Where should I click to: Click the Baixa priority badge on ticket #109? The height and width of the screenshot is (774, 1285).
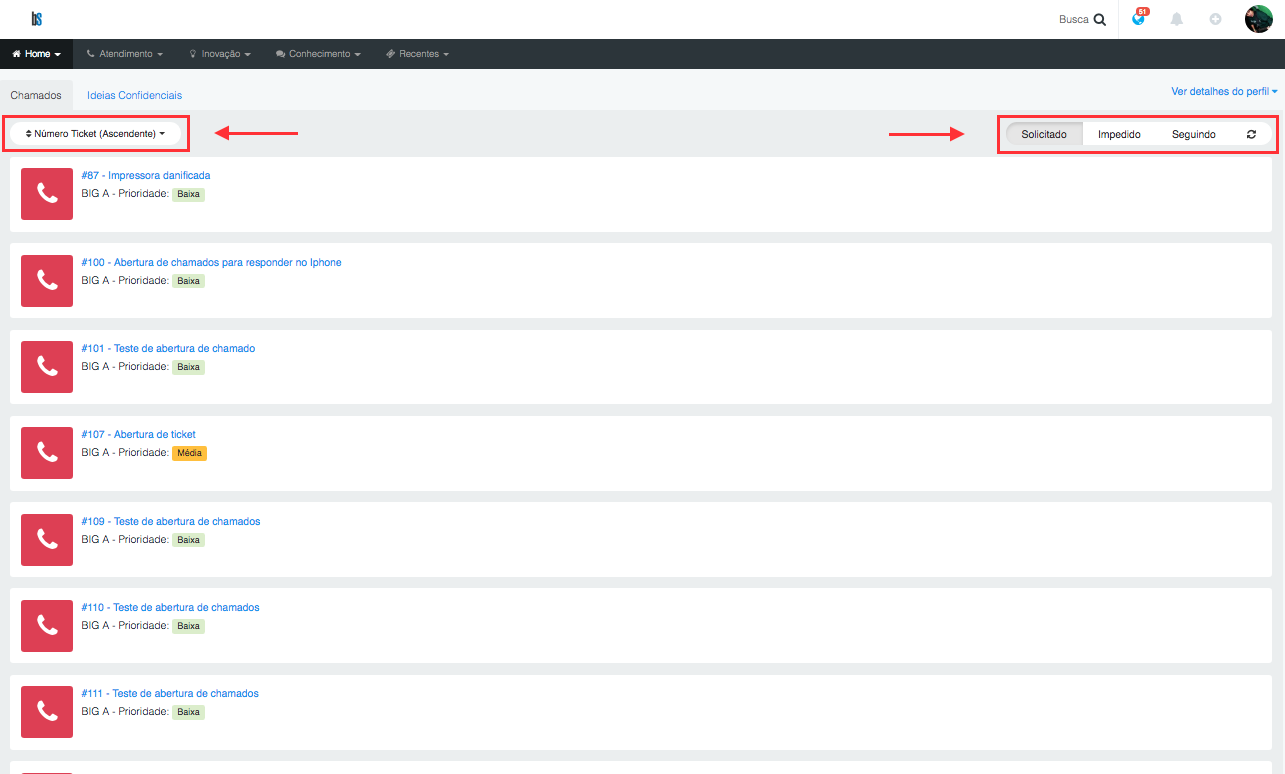(188, 540)
